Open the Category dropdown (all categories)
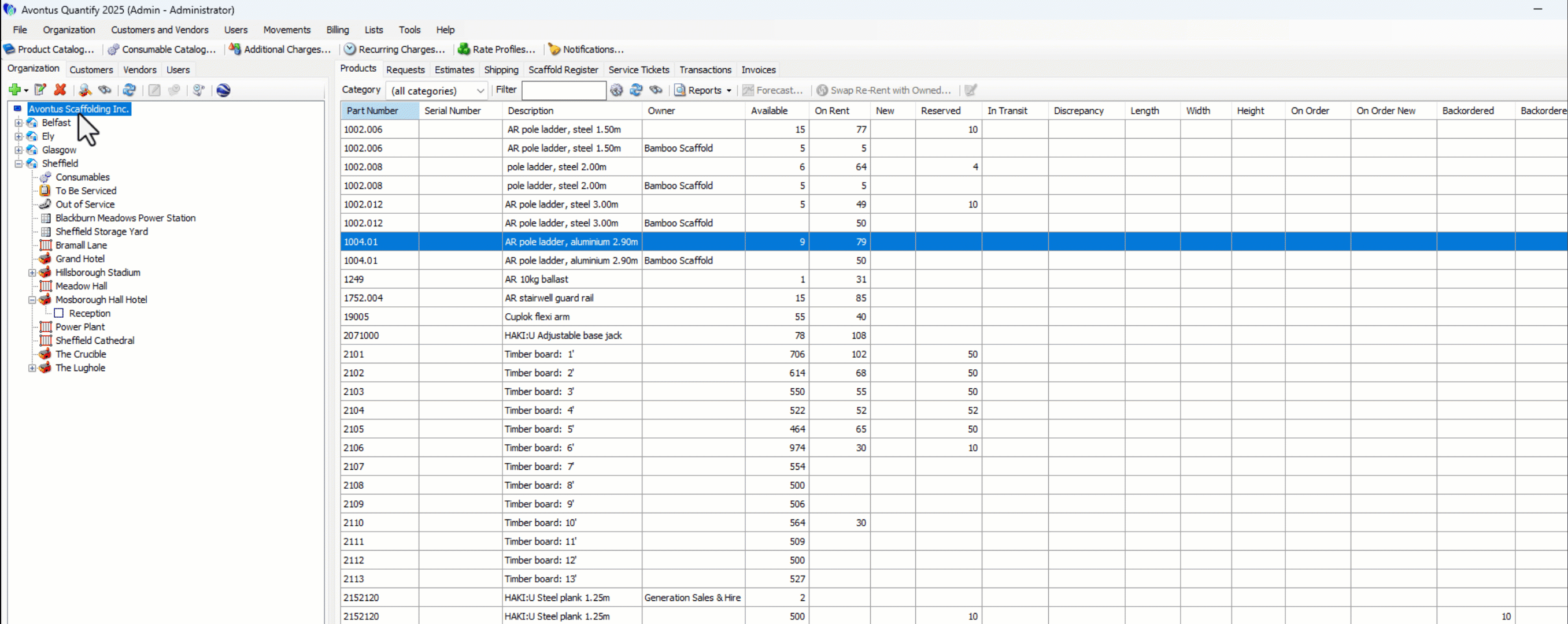The height and width of the screenshot is (624, 1568). coord(437,91)
